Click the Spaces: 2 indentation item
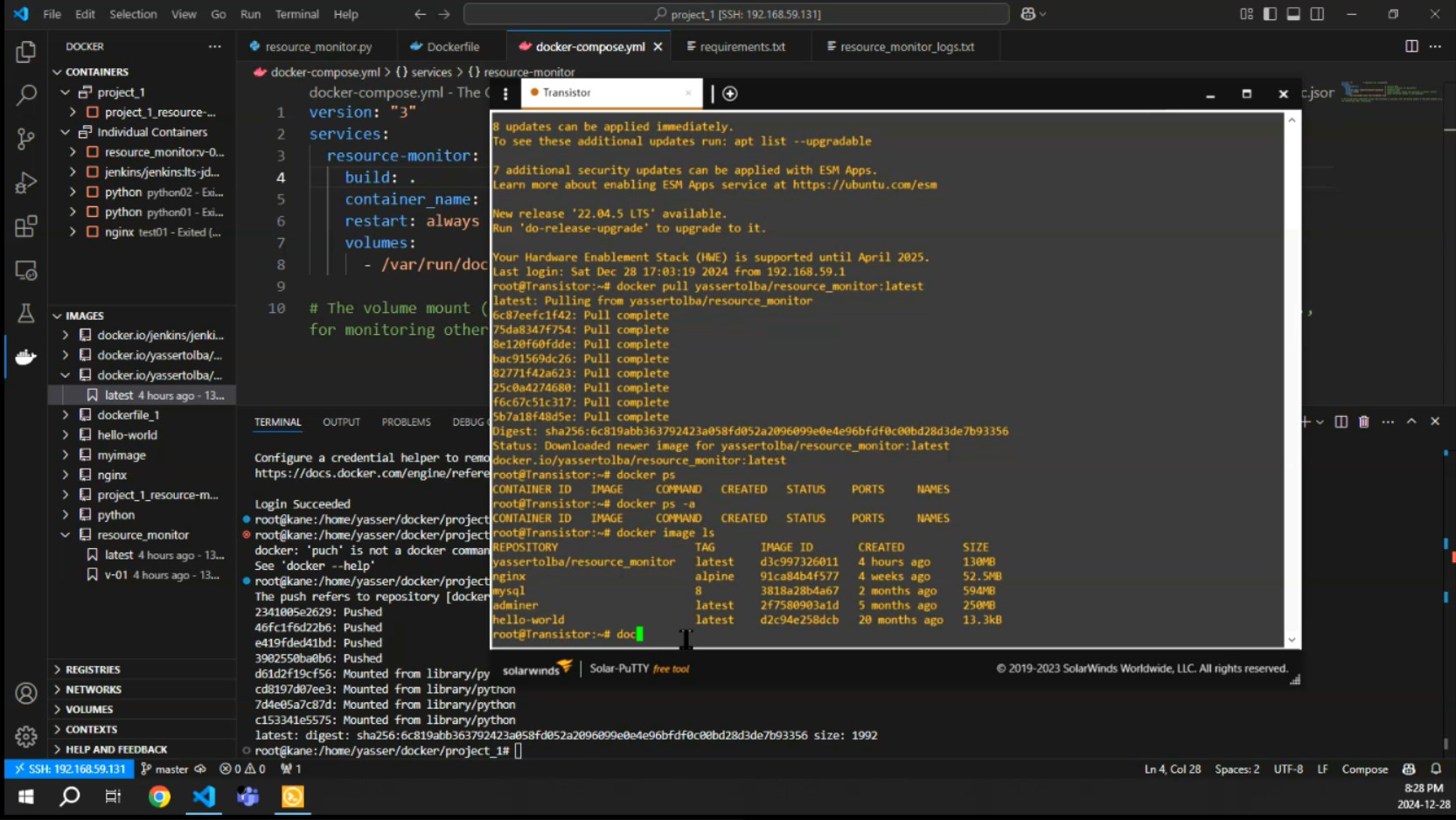The height and width of the screenshot is (820, 1456). [1237, 769]
